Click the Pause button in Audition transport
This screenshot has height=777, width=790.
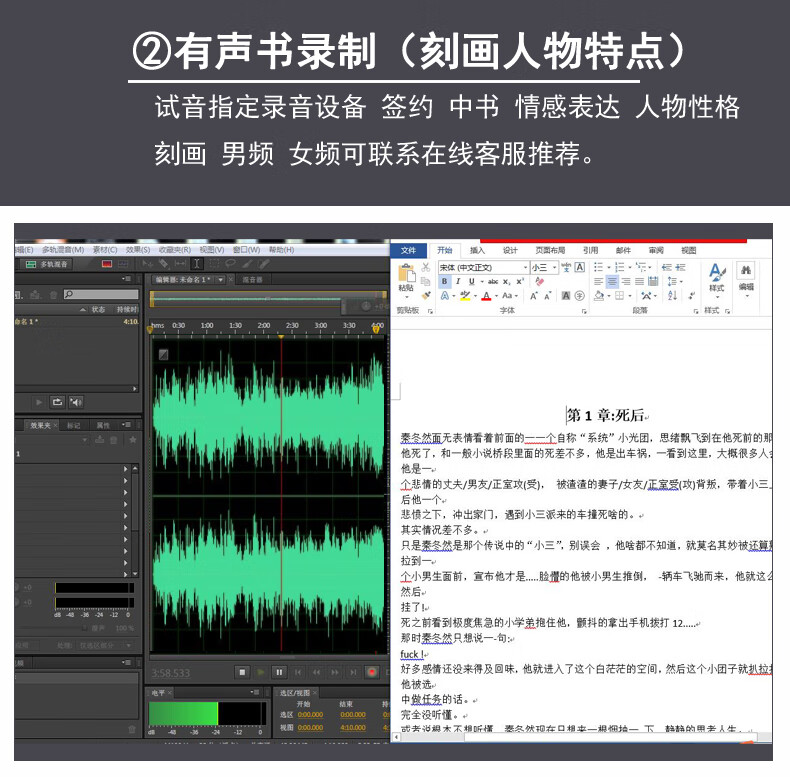pos(279,672)
